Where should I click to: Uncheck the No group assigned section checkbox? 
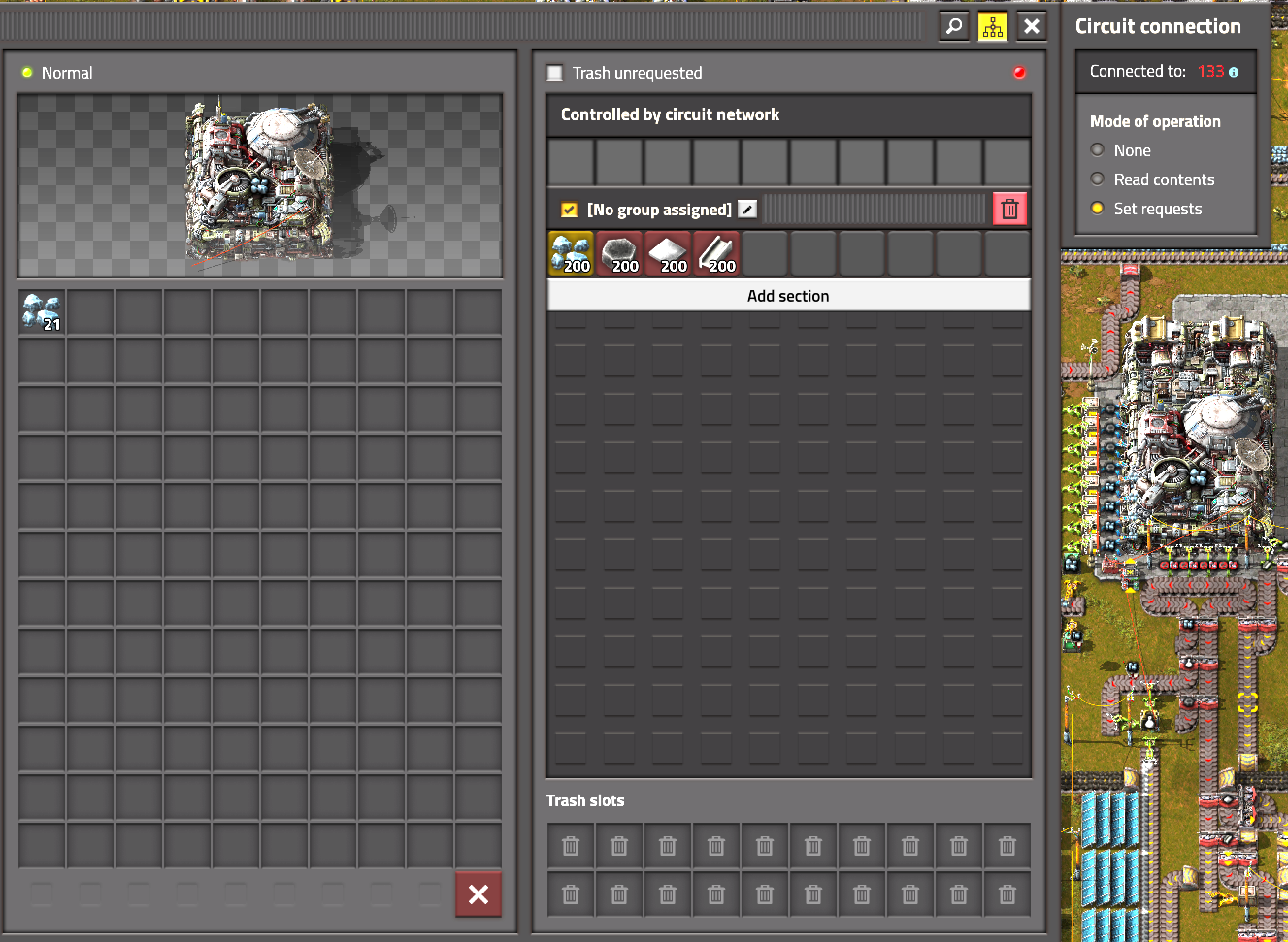570,210
